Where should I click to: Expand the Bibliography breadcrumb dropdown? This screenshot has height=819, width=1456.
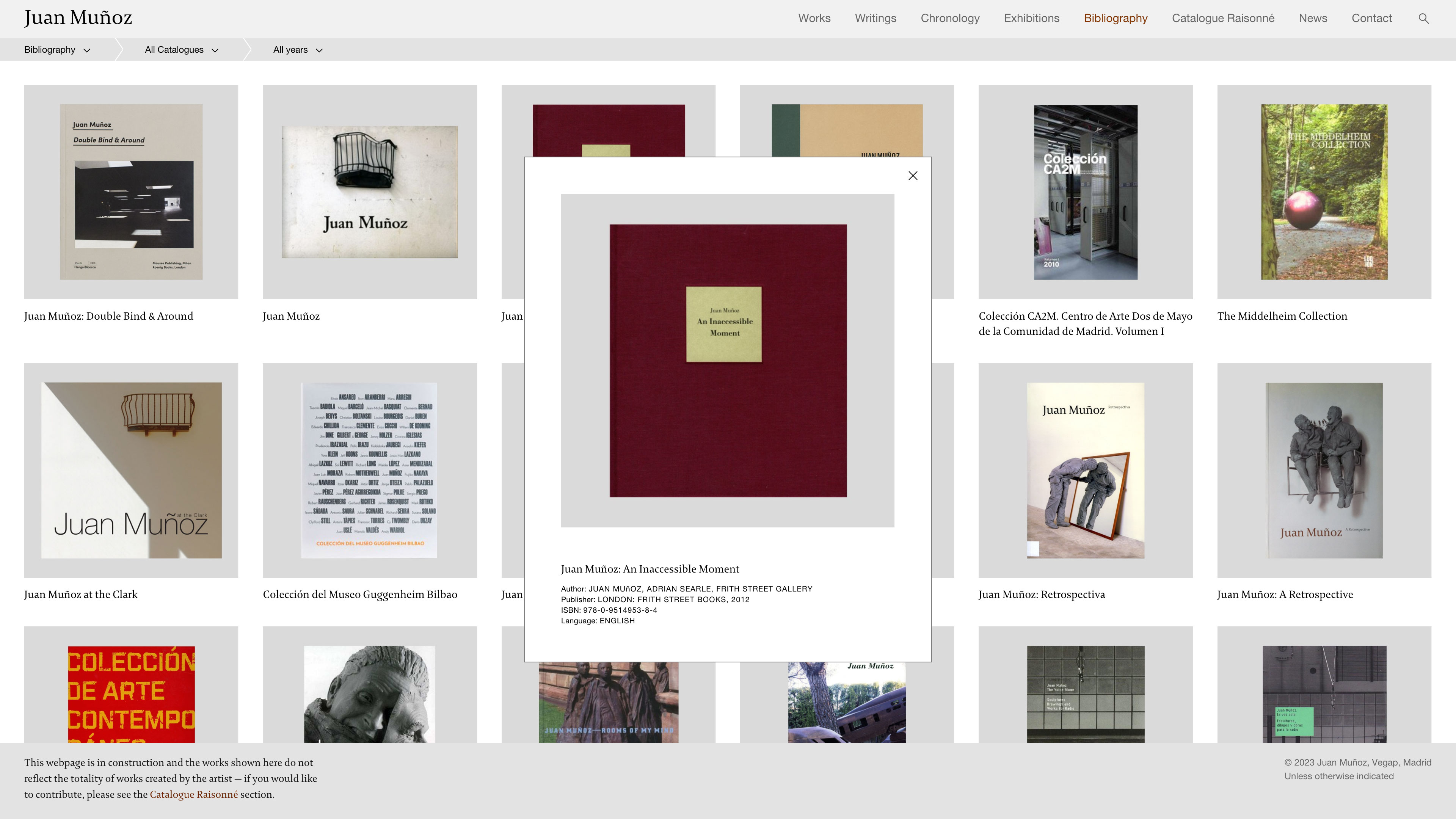coord(56,50)
